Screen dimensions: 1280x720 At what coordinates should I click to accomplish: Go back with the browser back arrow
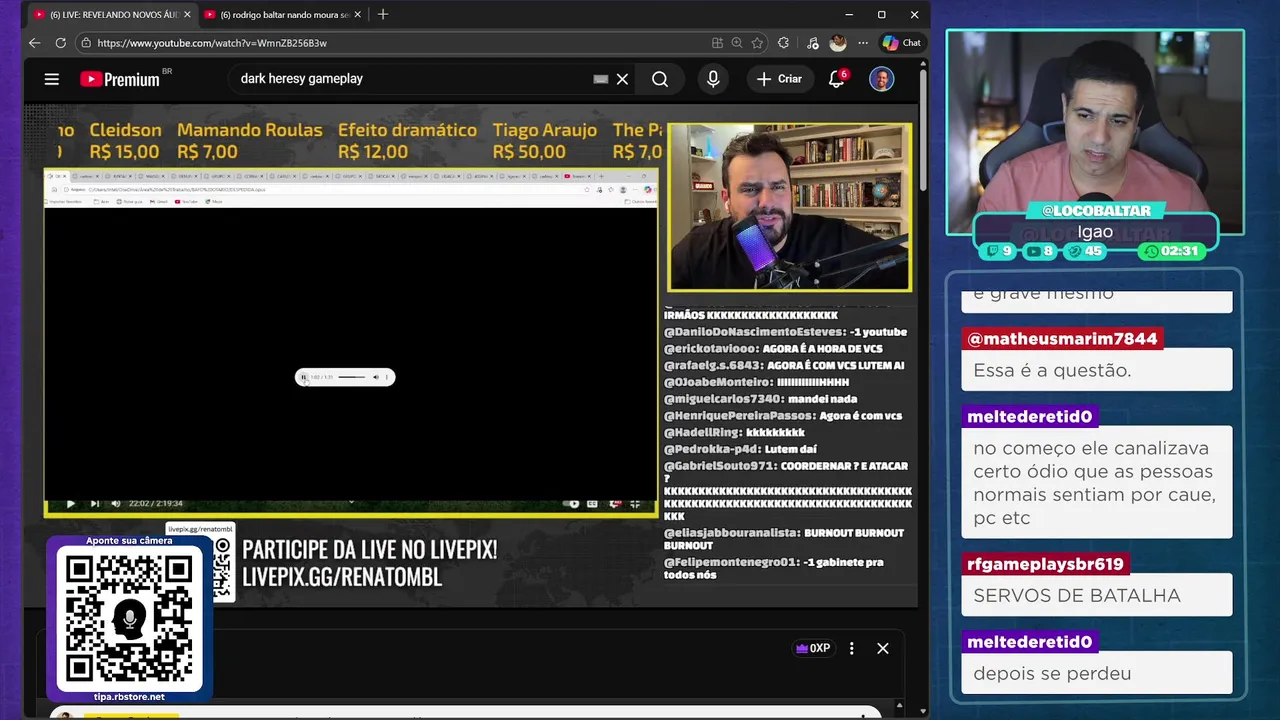(x=35, y=43)
